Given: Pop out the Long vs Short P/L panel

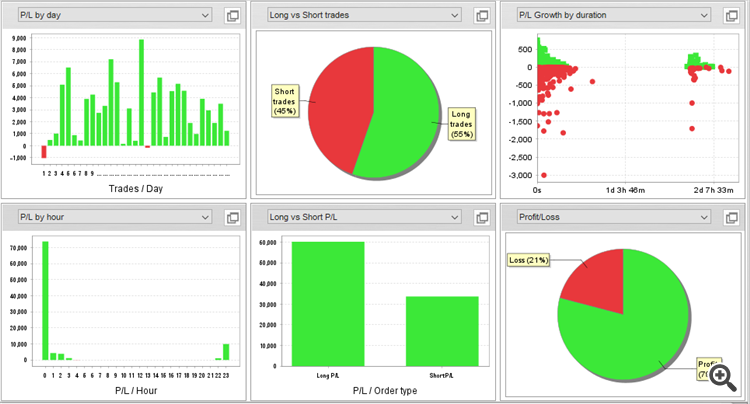Looking at the screenshot, I should point(482,218).
